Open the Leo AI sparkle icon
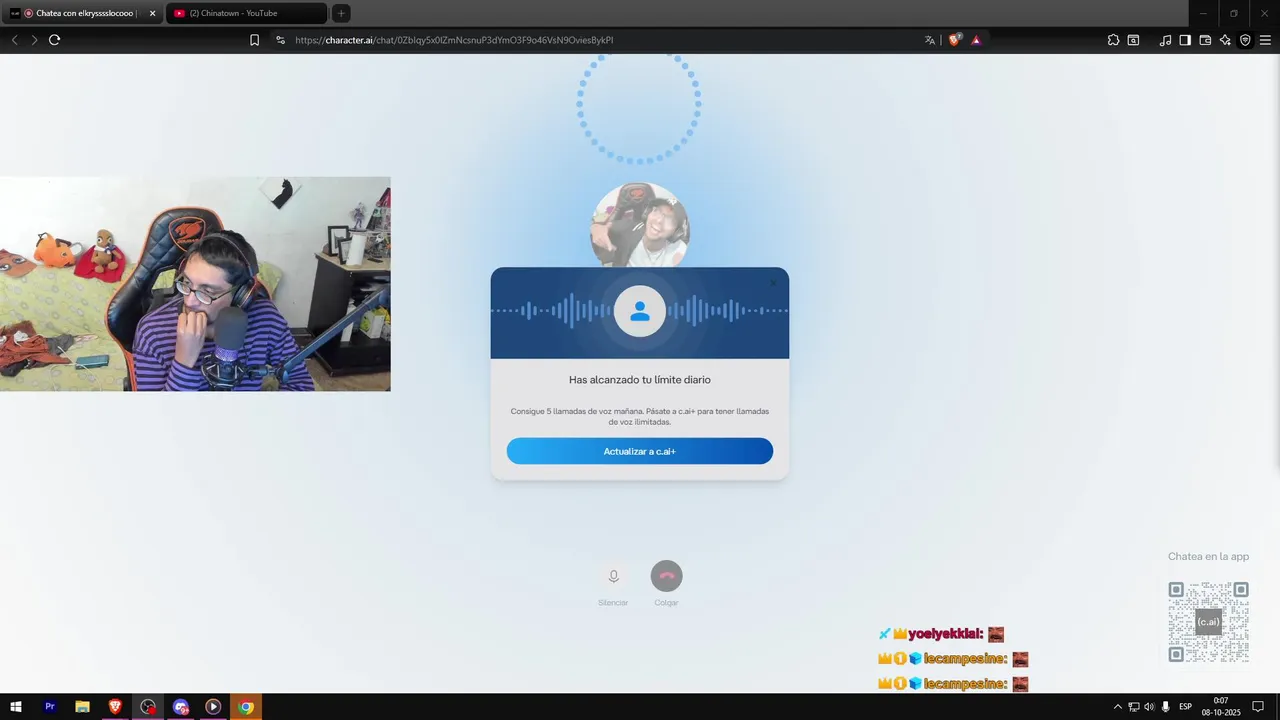The height and width of the screenshot is (720, 1280). (x=1225, y=40)
